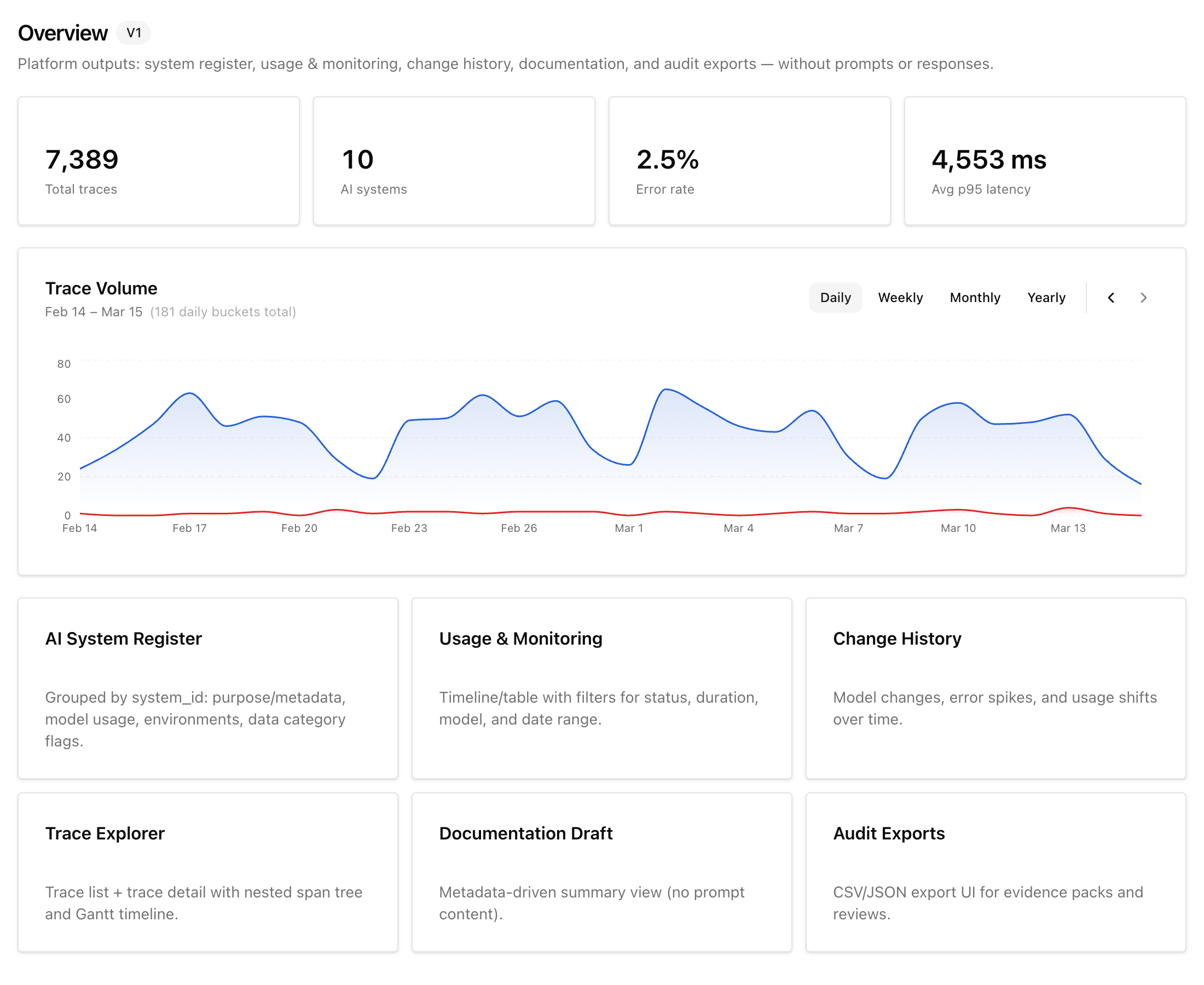
Task: Click the 'Timeline/table with filters' description
Action: pos(599,708)
